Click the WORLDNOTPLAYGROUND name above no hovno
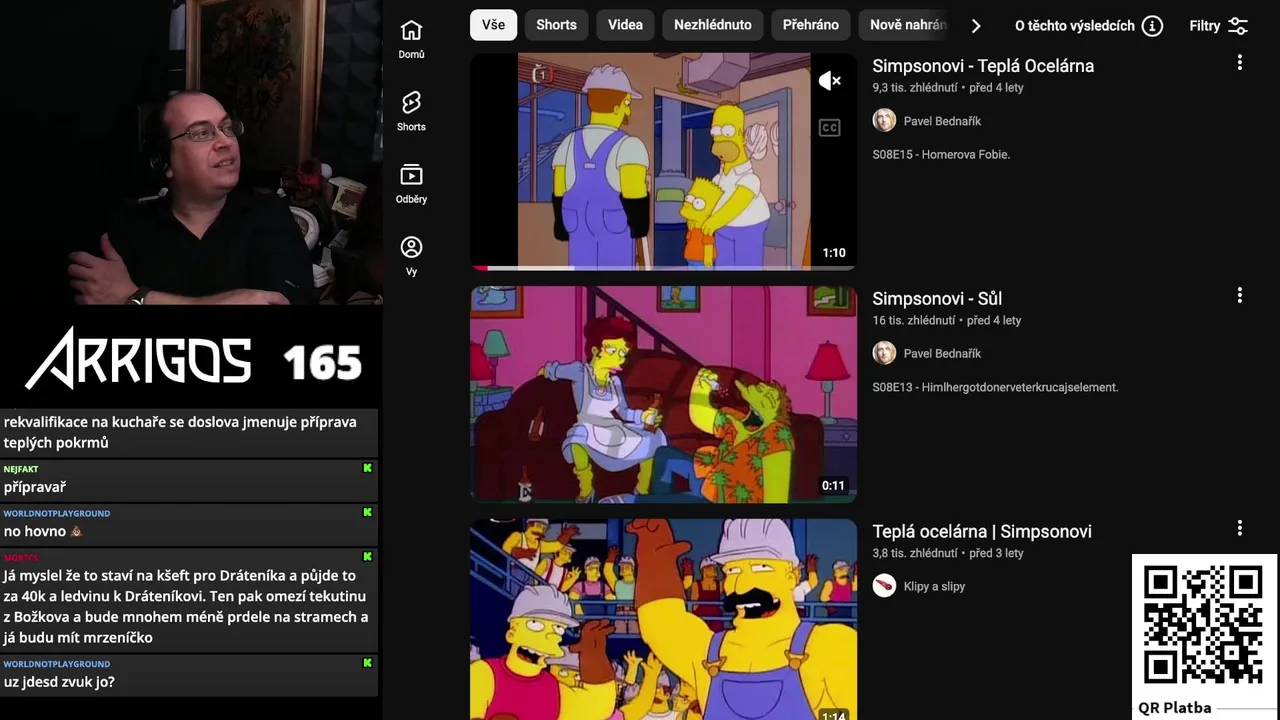 click(x=57, y=513)
